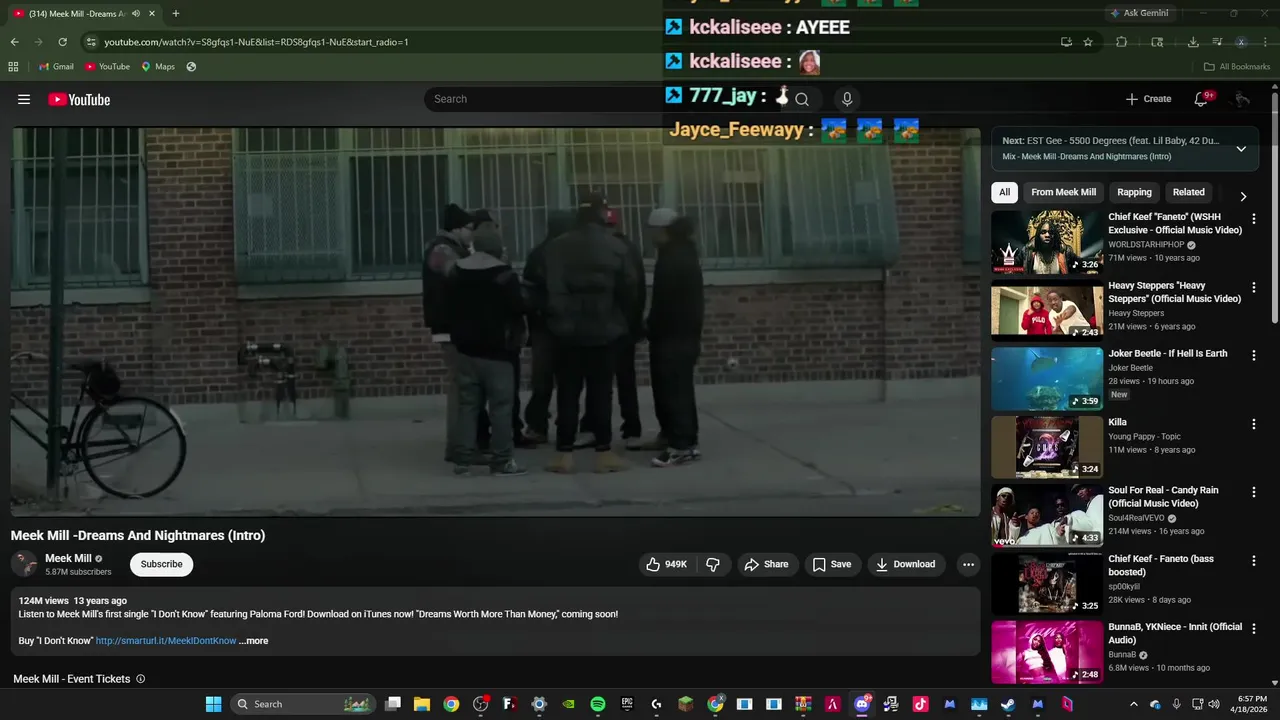Open the YouTube guide hamburger menu
Viewport: 1280px width, 720px height.
[24, 99]
